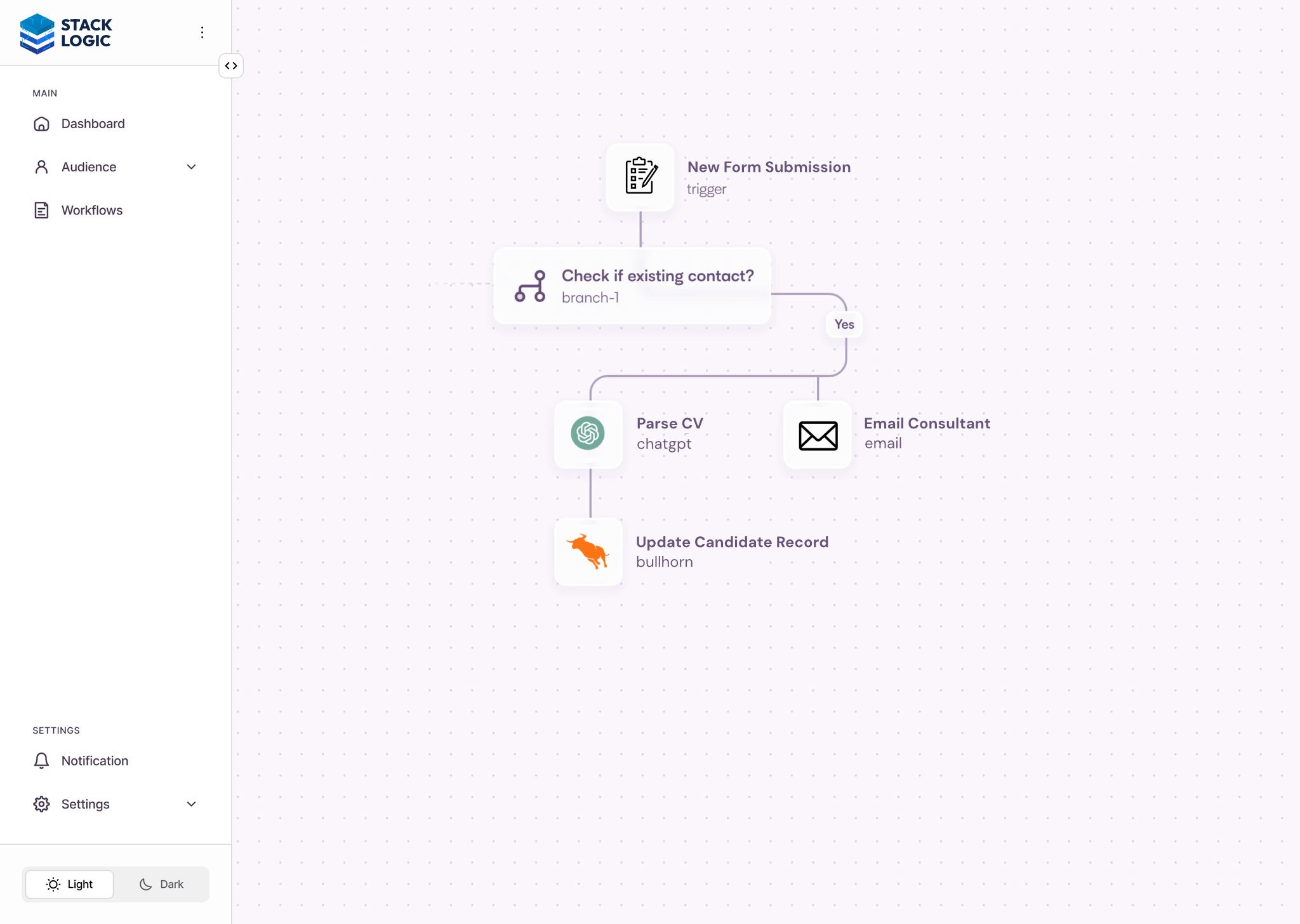Image resolution: width=1300 pixels, height=924 pixels.
Task: Expand the Settings chevron
Action: 191,804
